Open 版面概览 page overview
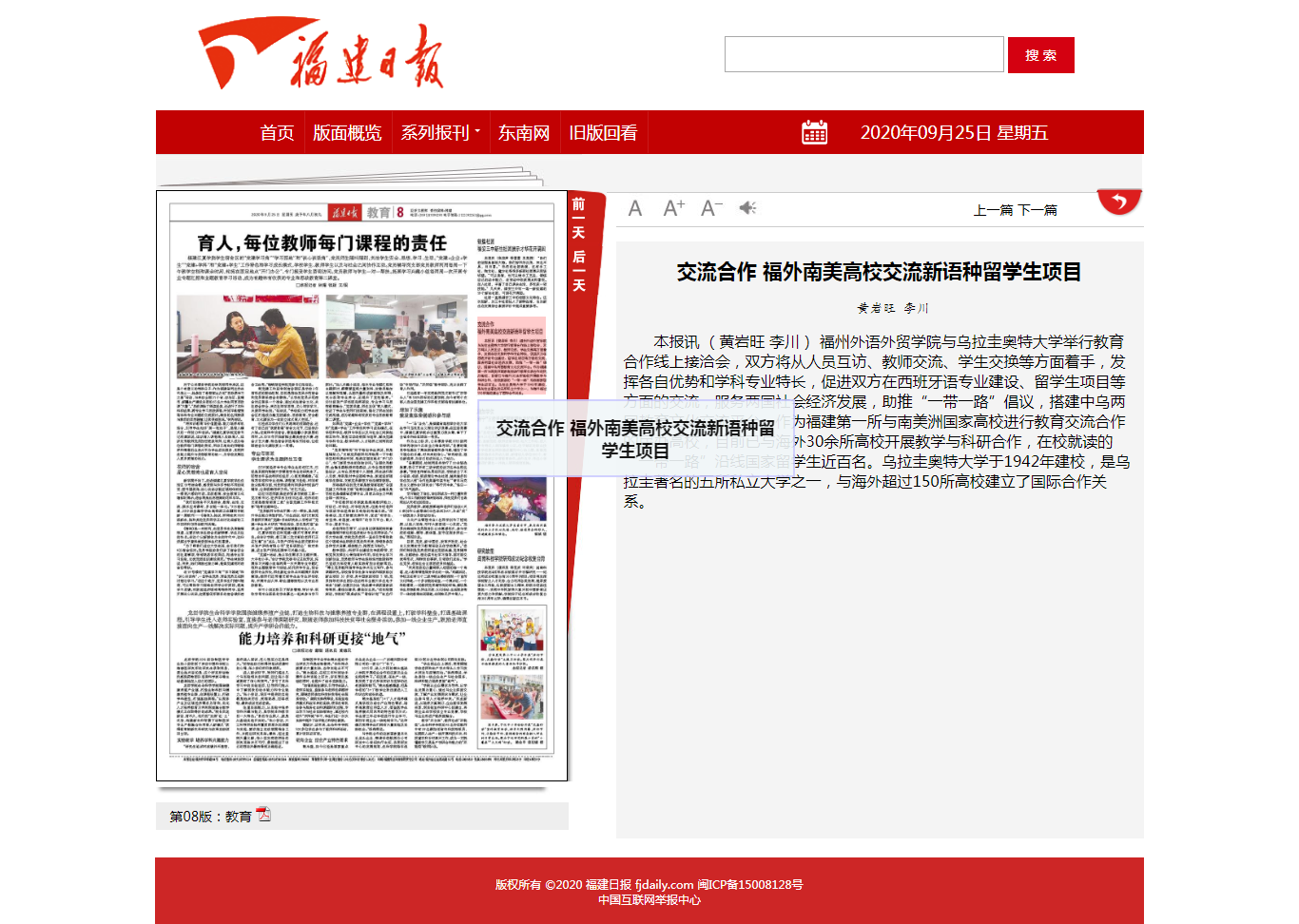This screenshot has width=1299, height=924. pos(347,133)
